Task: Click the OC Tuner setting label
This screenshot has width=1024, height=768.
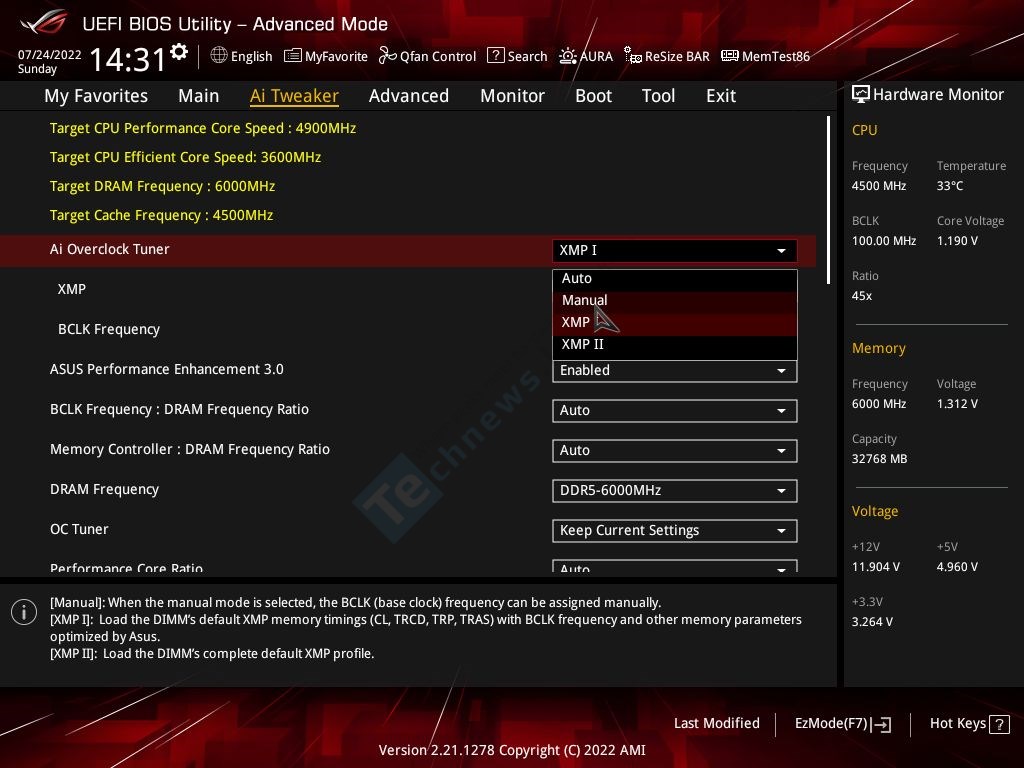Action: click(79, 529)
